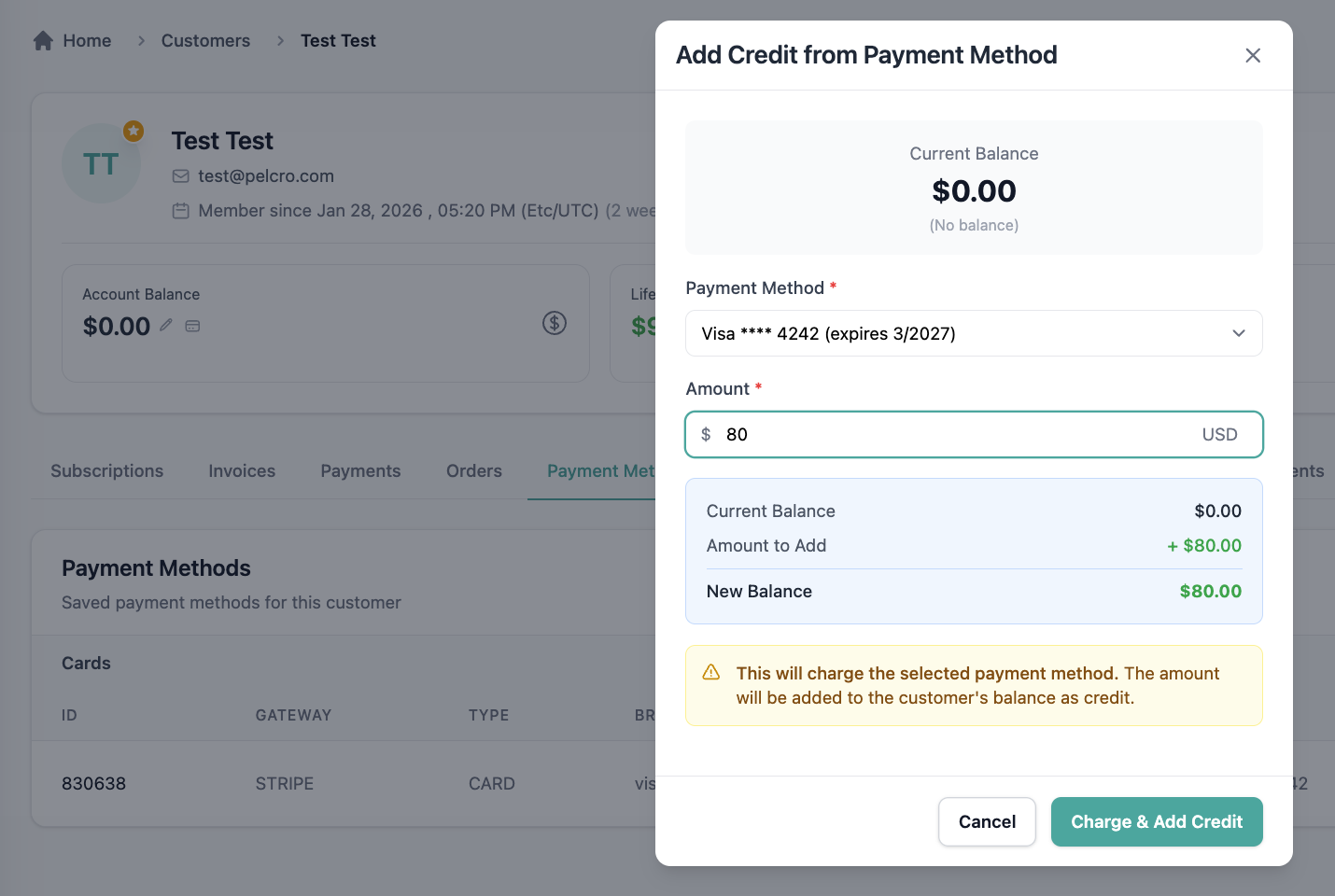This screenshot has width=1335, height=896.
Task: Click the Home icon in breadcrumb
Action: pyautogui.click(x=43, y=41)
